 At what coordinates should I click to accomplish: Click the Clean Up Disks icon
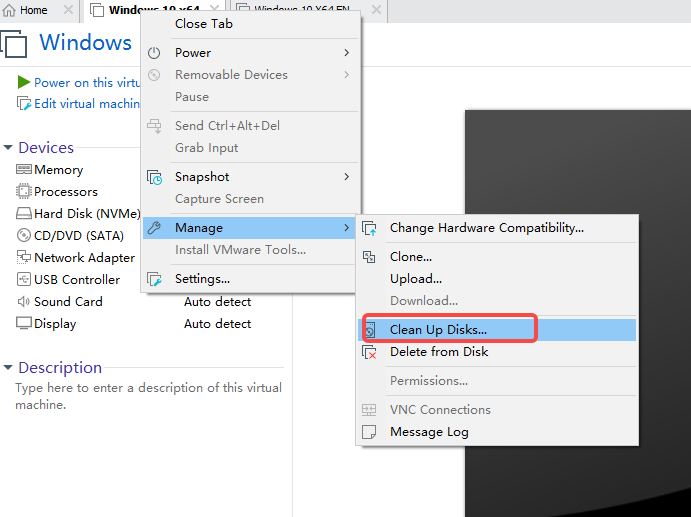point(370,330)
